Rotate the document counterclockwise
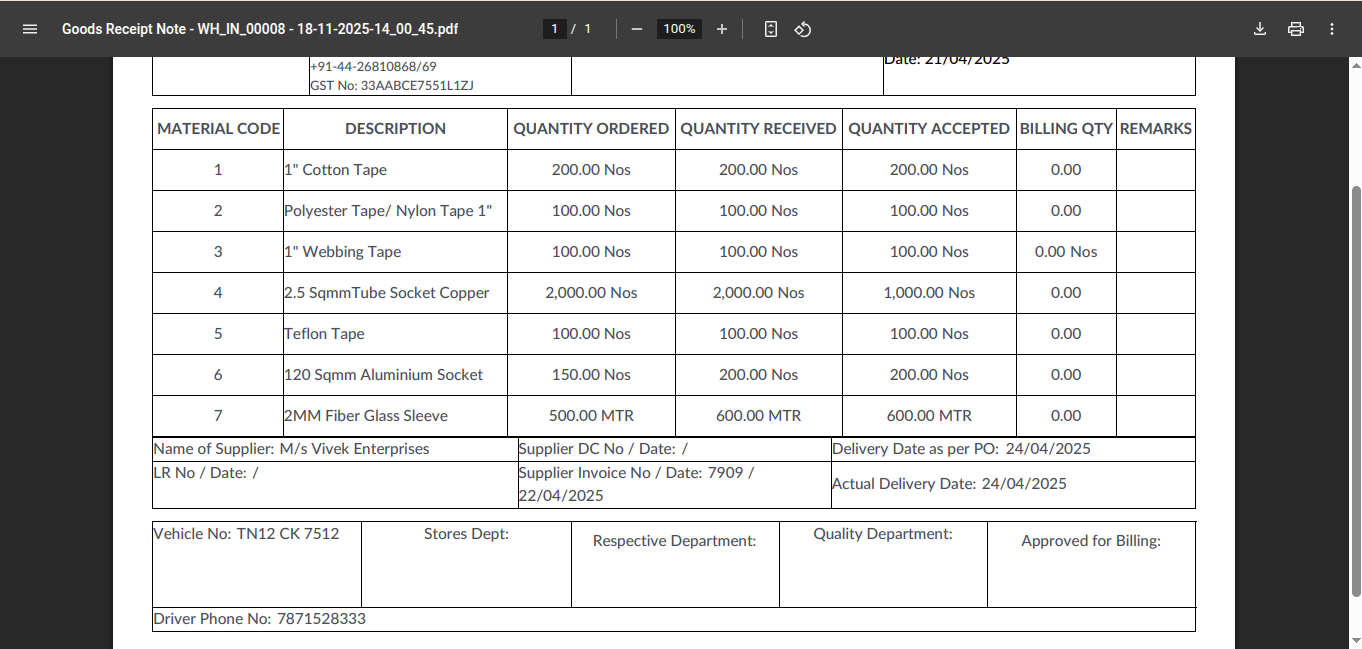The image size is (1362, 649). (802, 29)
